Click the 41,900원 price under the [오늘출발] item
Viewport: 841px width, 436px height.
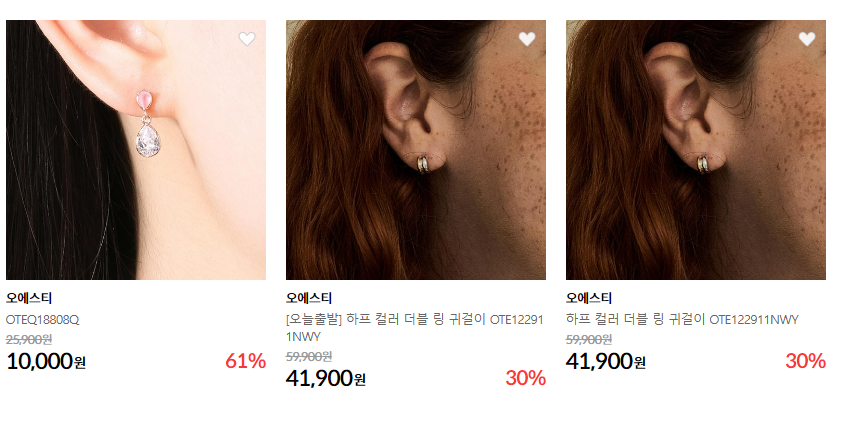(326, 378)
